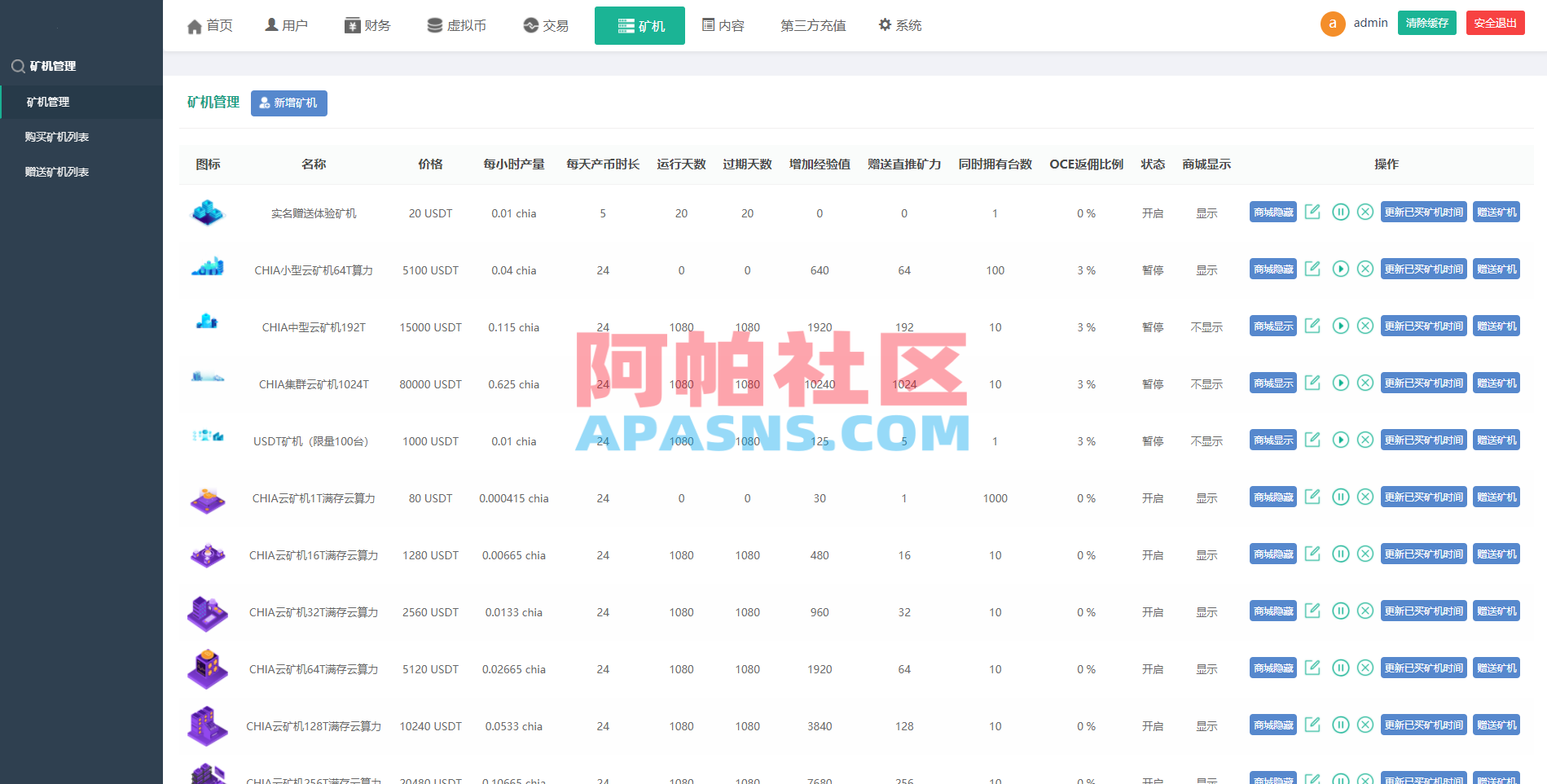Resume the CHIA小型云矿机64T算力 miner
The width and height of the screenshot is (1547, 784).
(x=1341, y=269)
